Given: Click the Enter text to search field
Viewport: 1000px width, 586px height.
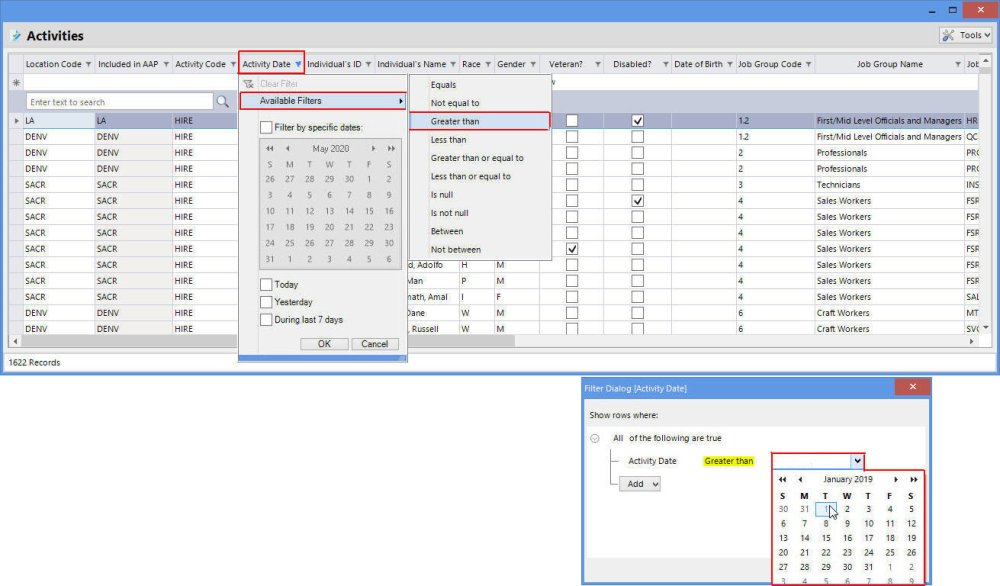Looking at the screenshot, I should 119,101.
